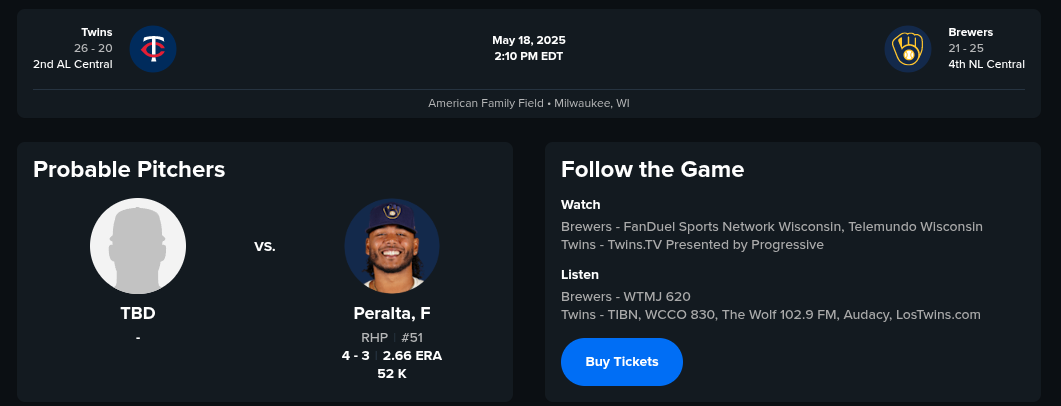The height and width of the screenshot is (406, 1061).
Task: Click the 2nd AL Central standing text
Action: (72, 64)
